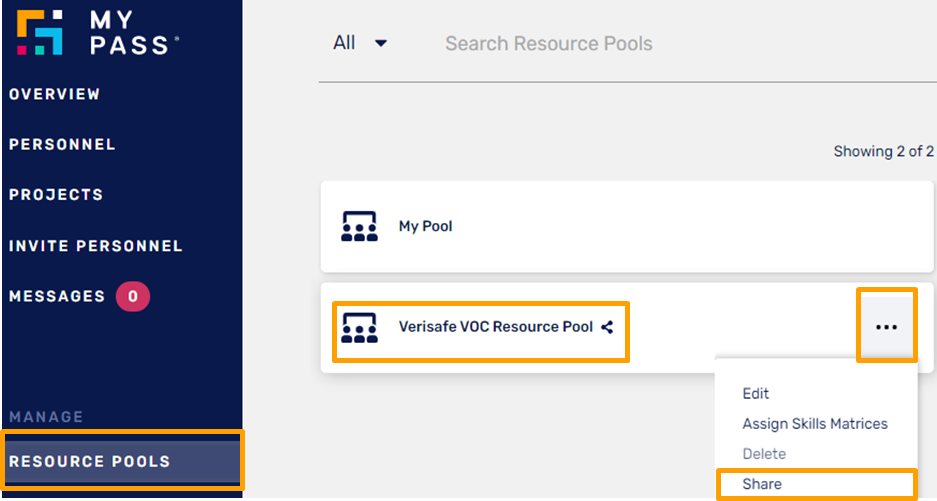
Task: Open the All filter dropdown
Action: pyautogui.click(x=360, y=43)
